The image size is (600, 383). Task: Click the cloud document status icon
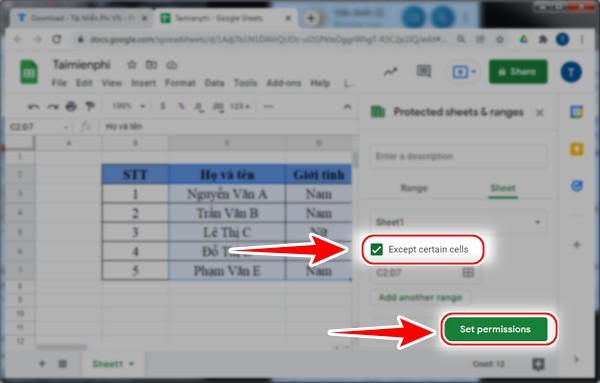[171, 65]
